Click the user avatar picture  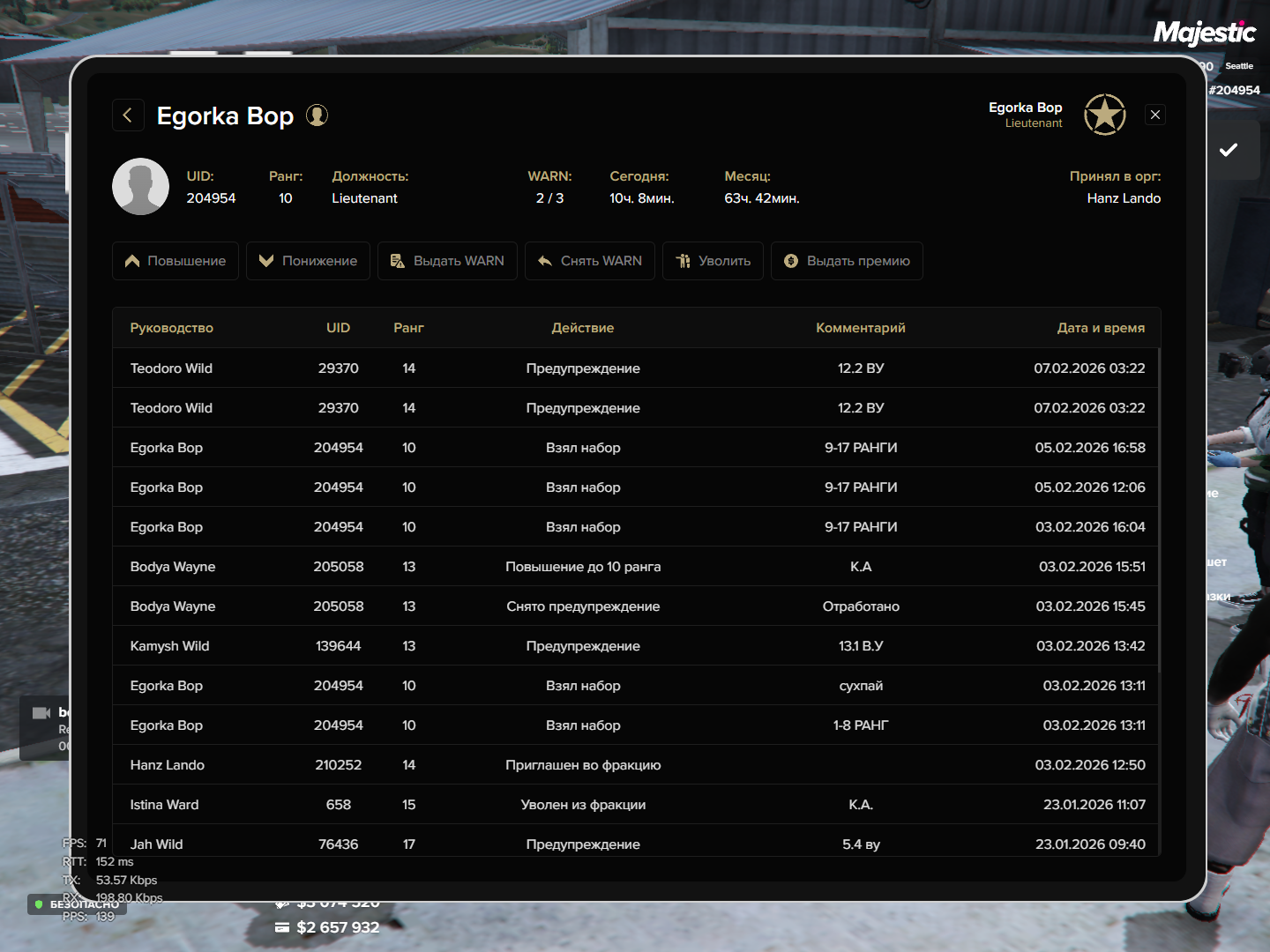tap(140, 187)
